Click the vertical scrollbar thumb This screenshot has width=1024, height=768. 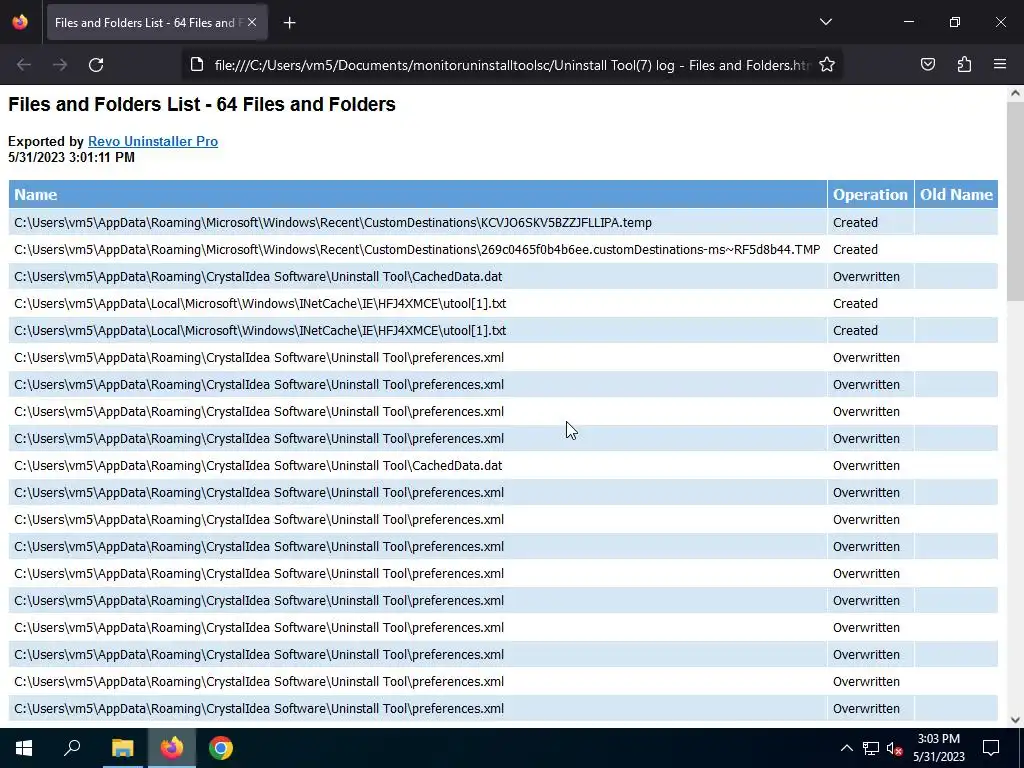(1015, 202)
